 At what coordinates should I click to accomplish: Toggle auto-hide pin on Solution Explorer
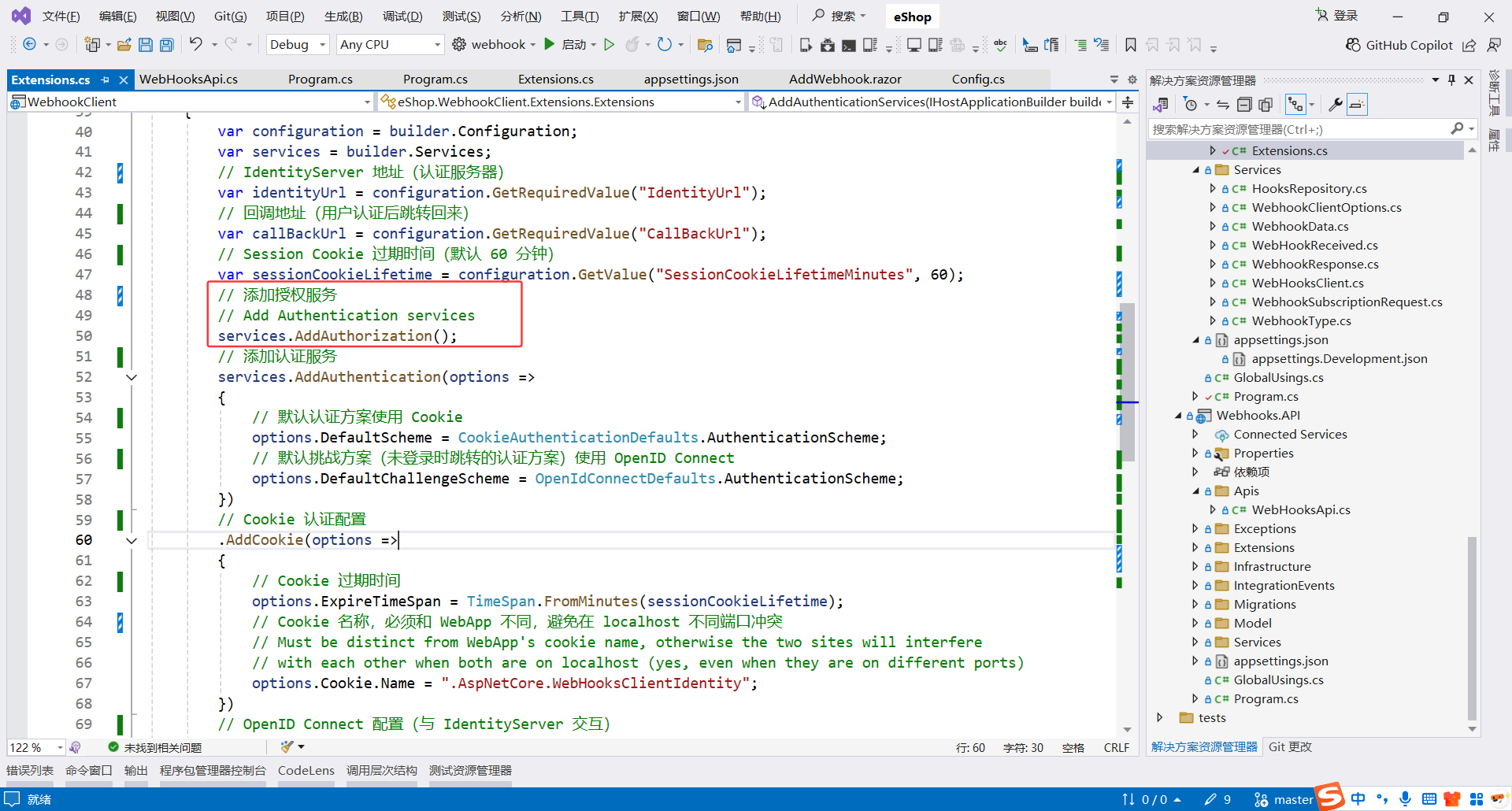coord(1451,80)
